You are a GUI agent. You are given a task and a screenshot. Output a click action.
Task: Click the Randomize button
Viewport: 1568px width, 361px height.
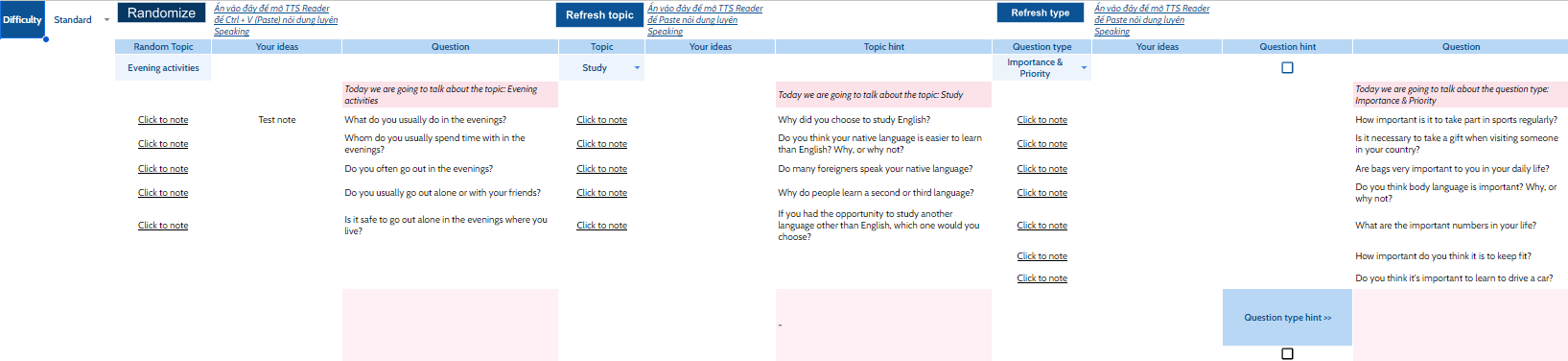click(161, 13)
